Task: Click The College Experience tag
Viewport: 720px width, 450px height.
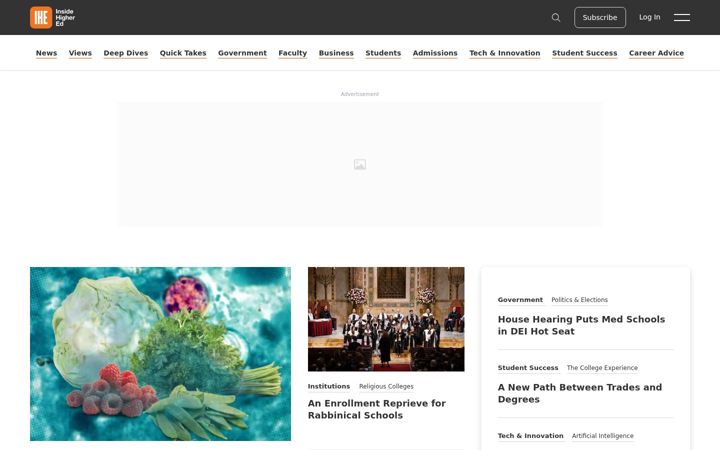Action: [602, 367]
